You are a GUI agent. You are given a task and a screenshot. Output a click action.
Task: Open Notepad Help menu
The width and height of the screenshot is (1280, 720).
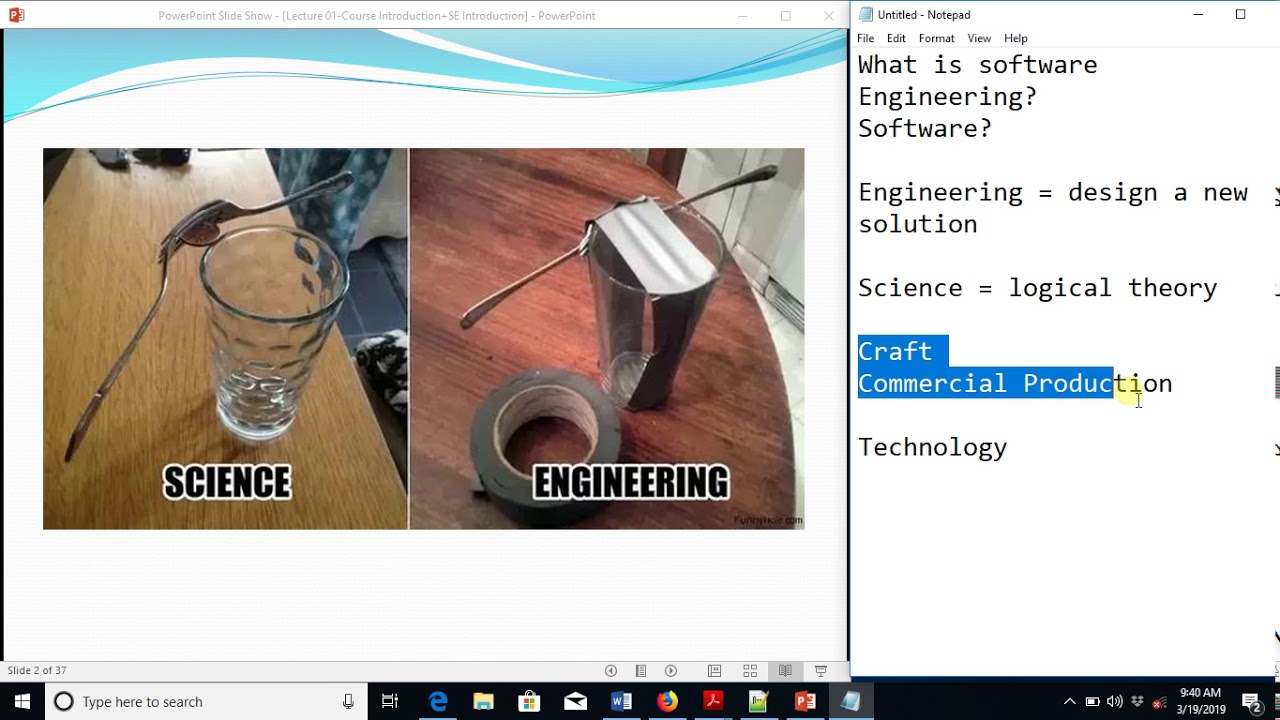click(1015, 38)
